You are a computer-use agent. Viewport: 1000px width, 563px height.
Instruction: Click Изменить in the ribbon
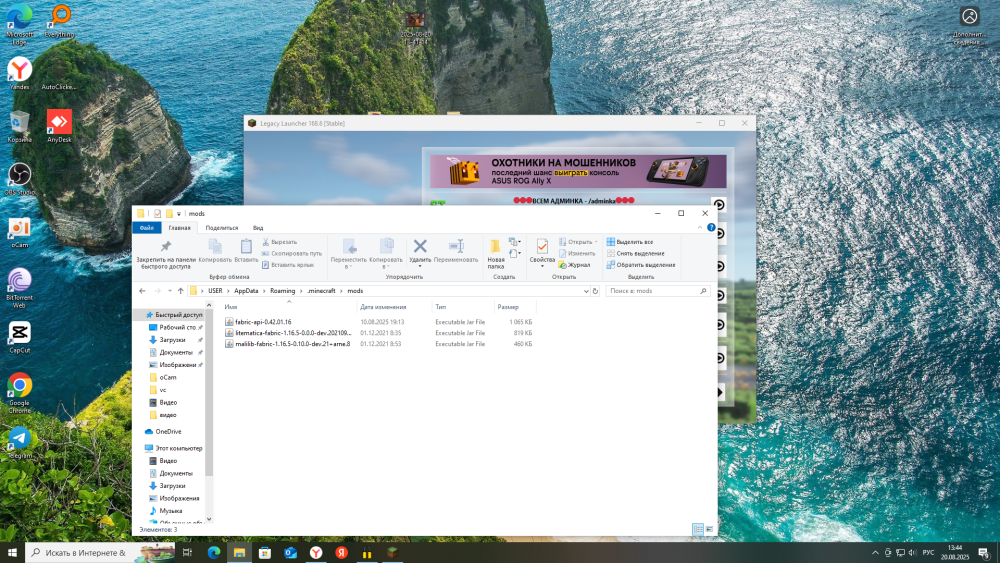577,253
